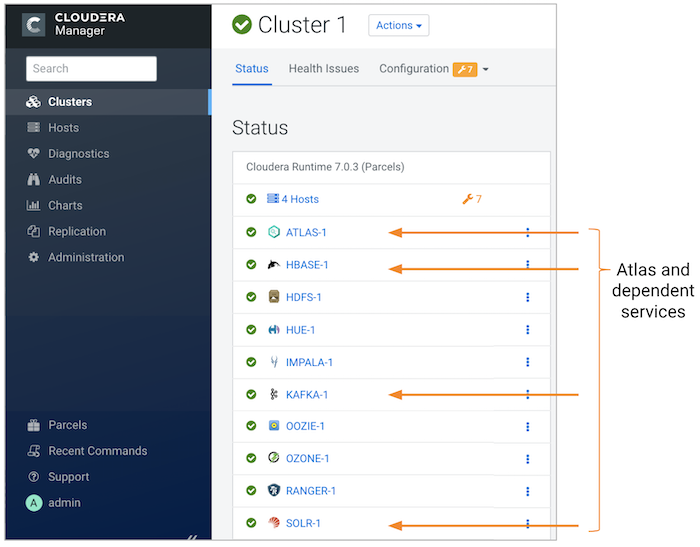Click the OZONE-1 service icon
The width and height of the screenshot is (700, 547).
[x=274, y=458]
